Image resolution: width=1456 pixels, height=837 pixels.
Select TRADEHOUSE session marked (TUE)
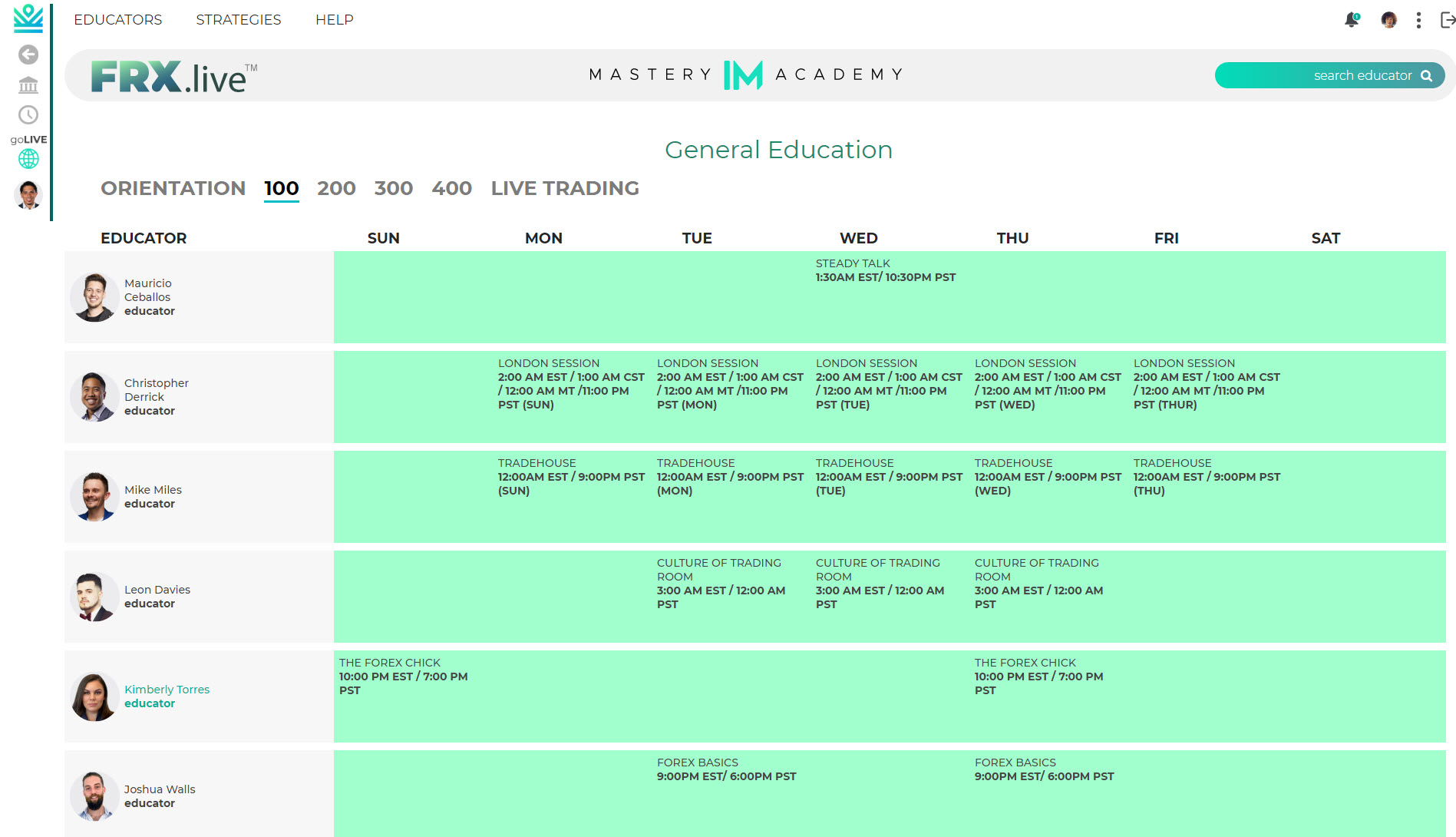(889, 477)
